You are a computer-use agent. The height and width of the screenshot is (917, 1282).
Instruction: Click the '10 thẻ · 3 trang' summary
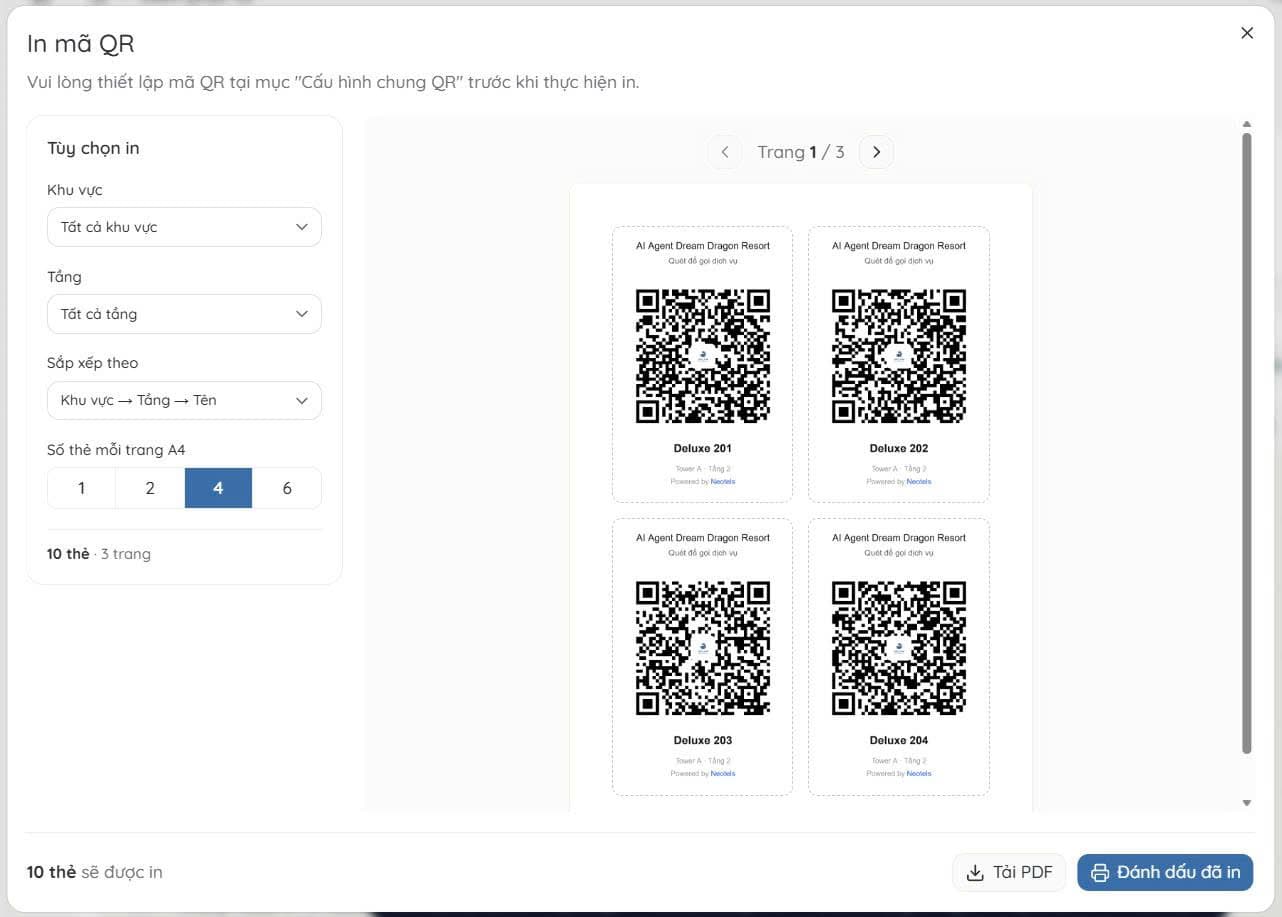tap(99, 554)
